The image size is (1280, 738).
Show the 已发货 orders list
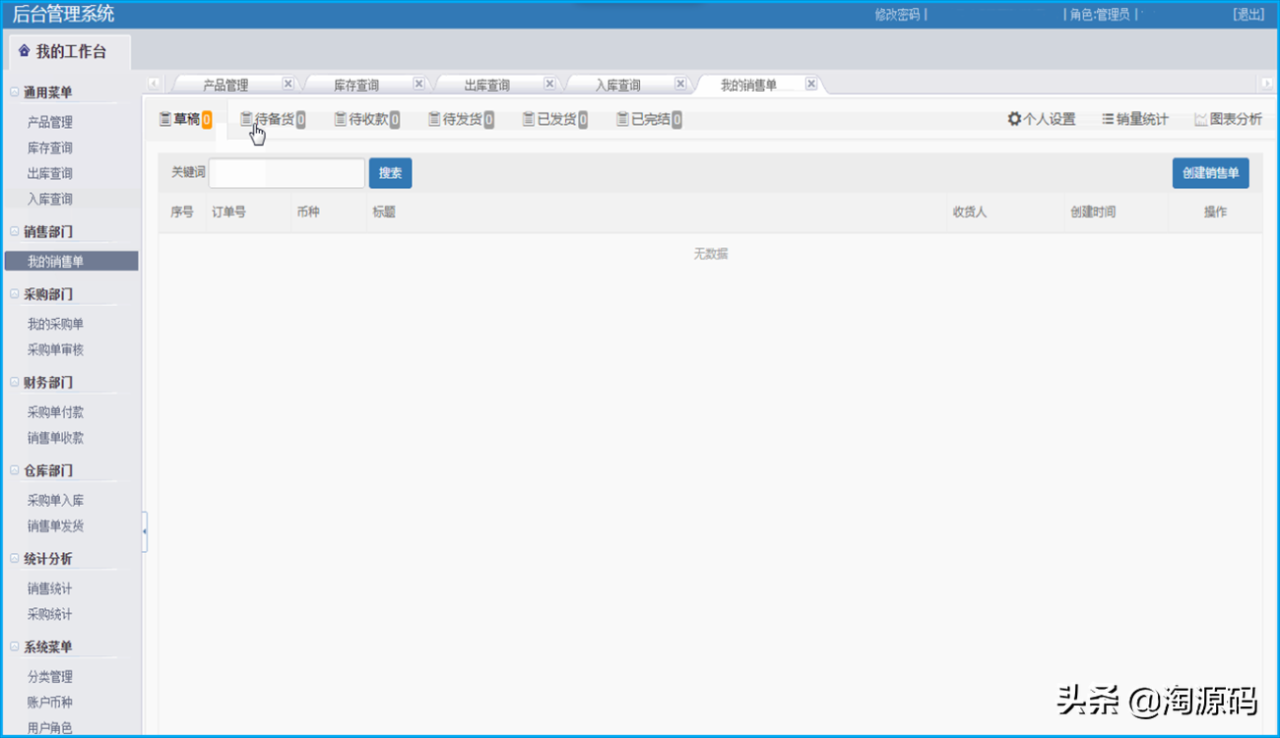point(554,119)
